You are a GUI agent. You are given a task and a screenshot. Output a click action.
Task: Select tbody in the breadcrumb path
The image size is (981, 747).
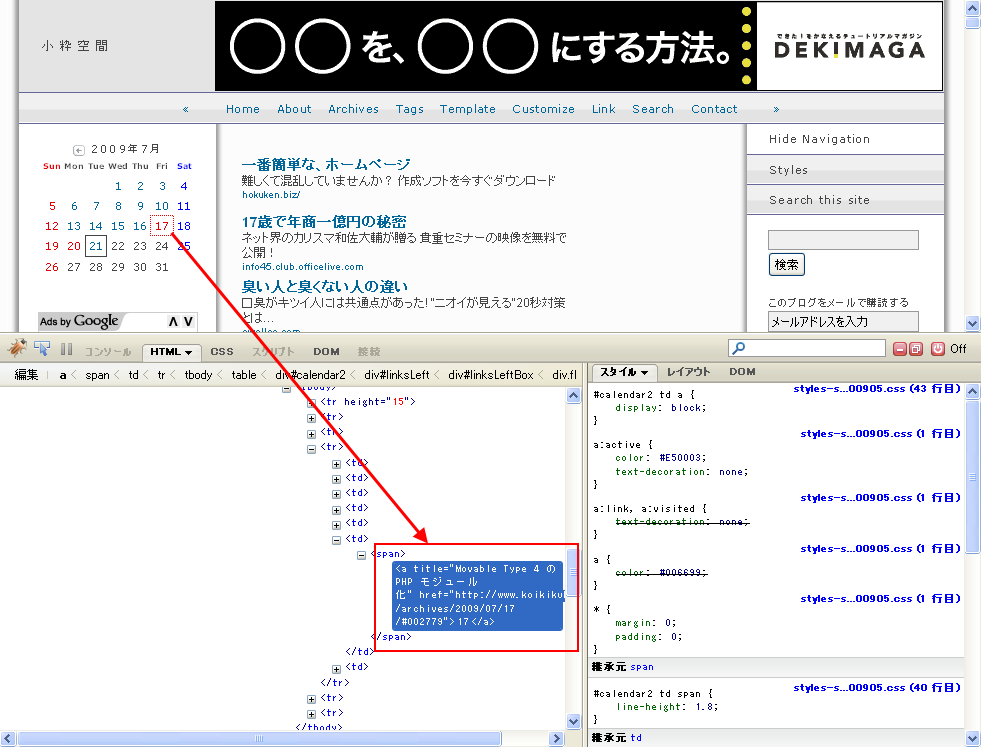[x=198, y=375]
